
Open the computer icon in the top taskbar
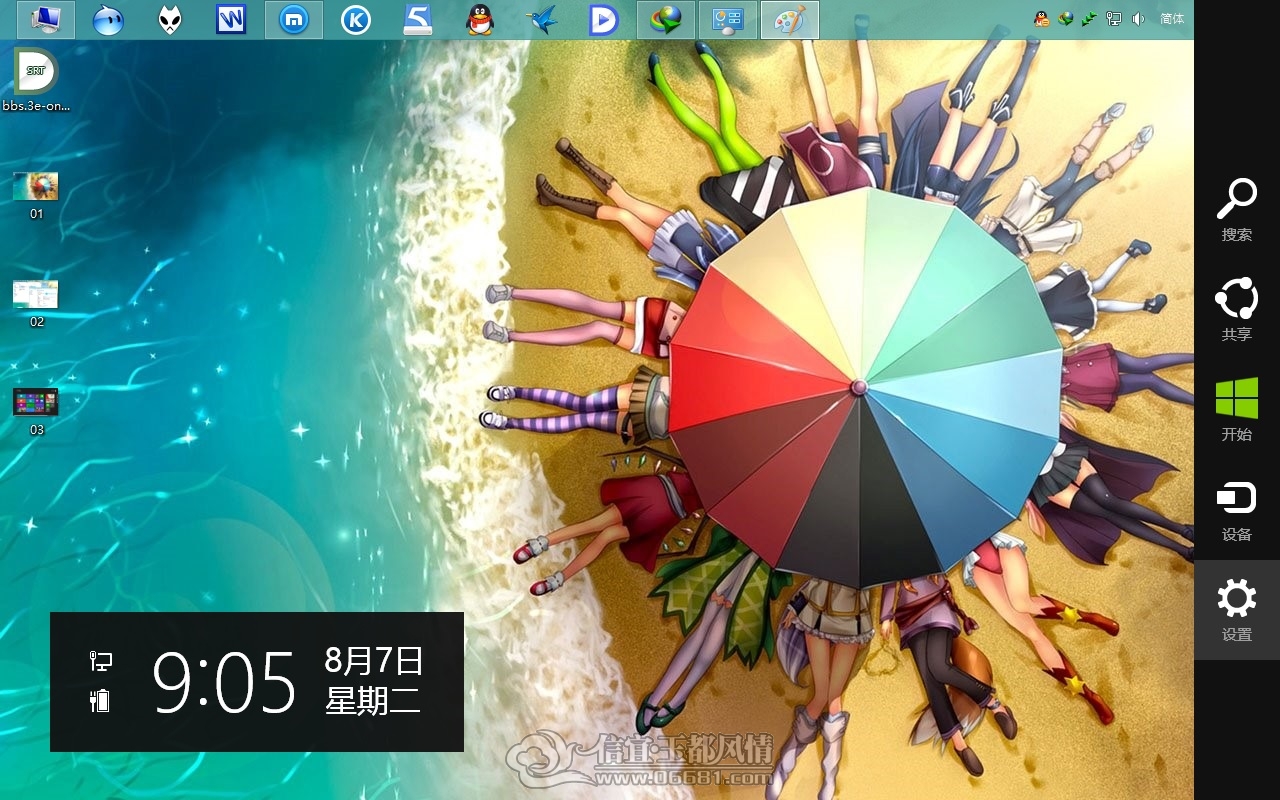46,19
